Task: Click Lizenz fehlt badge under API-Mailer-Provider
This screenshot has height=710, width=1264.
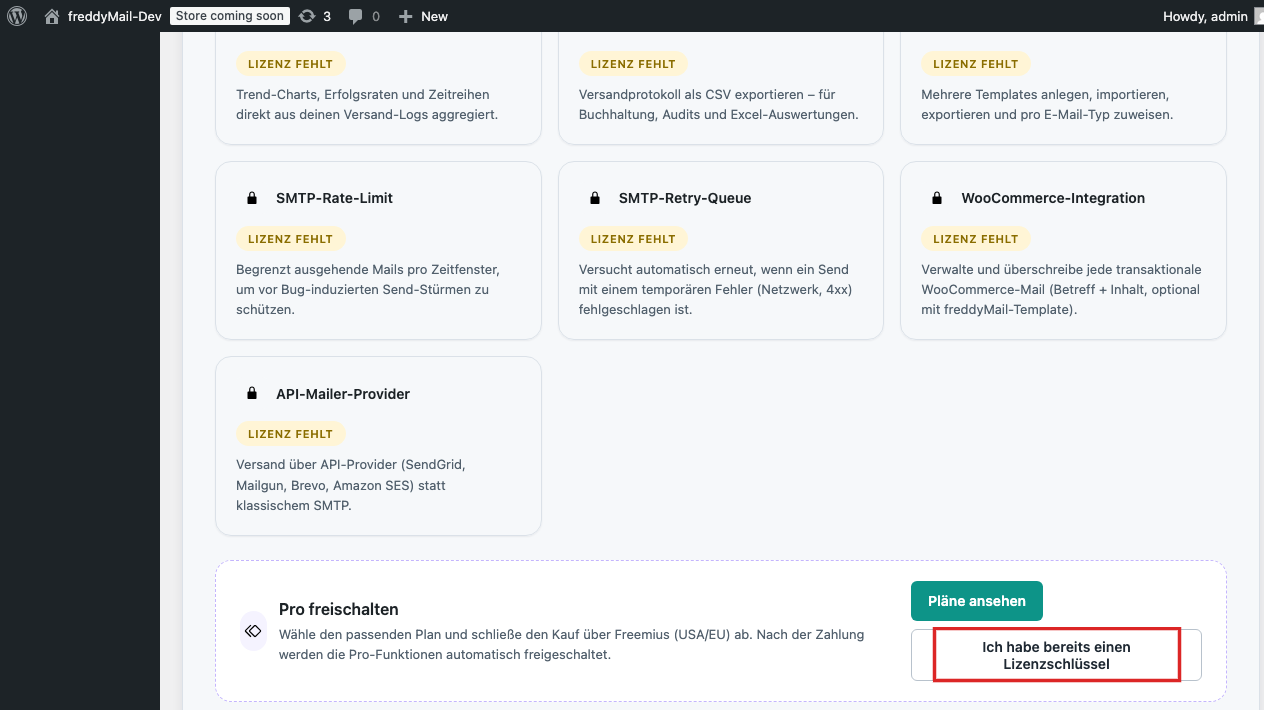Action: tap(291, 434)
